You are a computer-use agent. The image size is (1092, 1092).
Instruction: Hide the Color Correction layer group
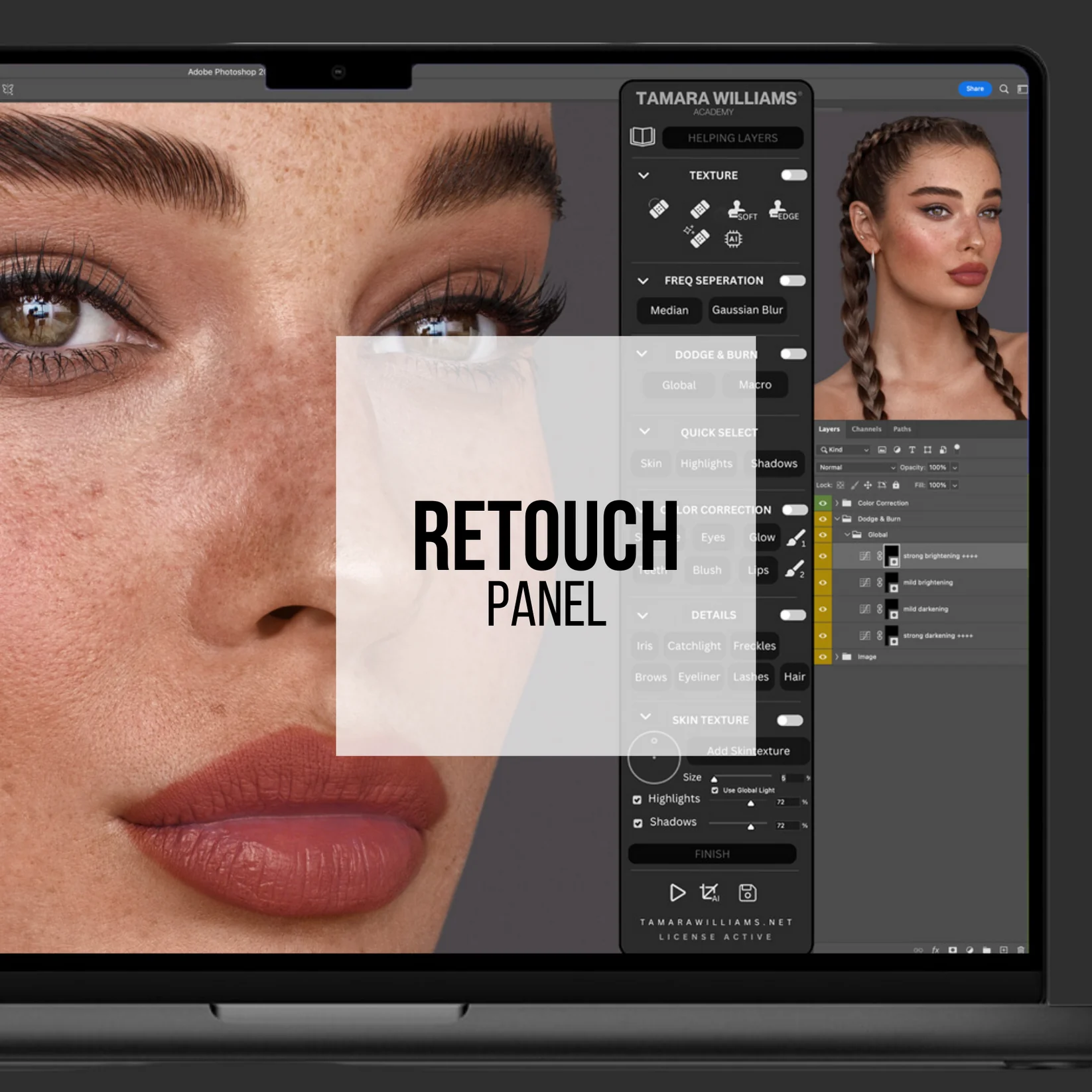tap(823, 503)
